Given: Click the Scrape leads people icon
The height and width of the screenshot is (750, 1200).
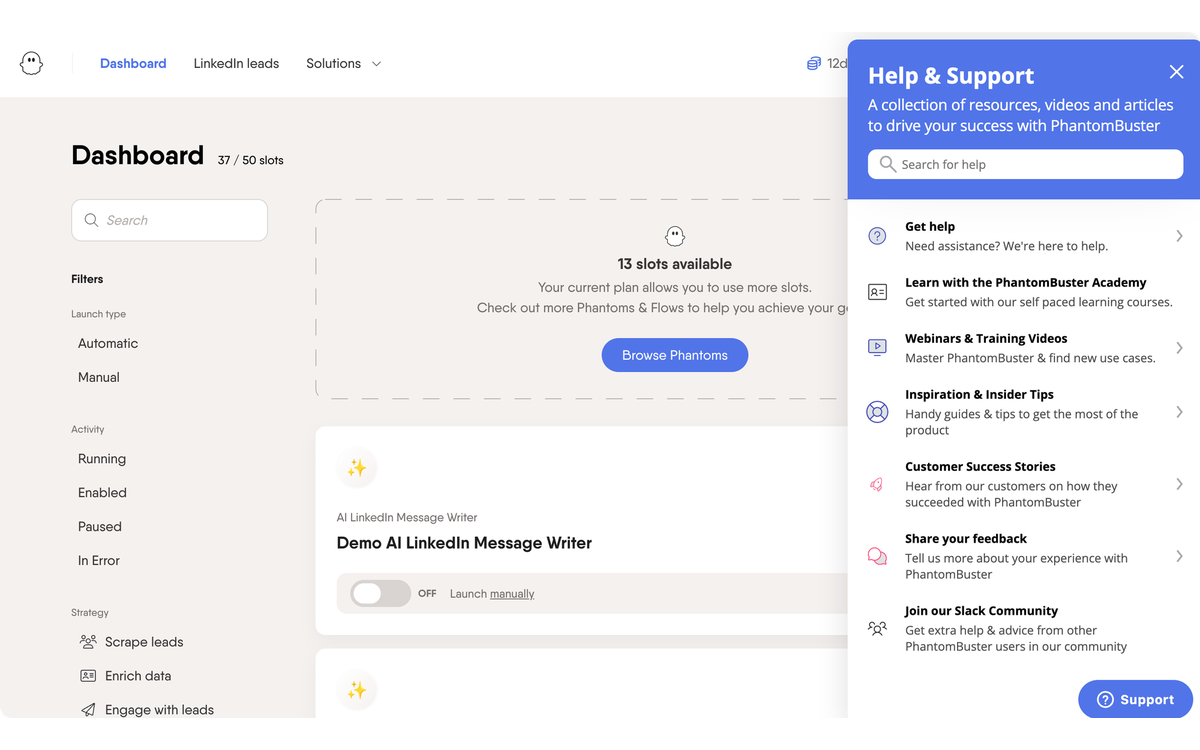Looking at the screenshot, I should (x=88, y=642).
